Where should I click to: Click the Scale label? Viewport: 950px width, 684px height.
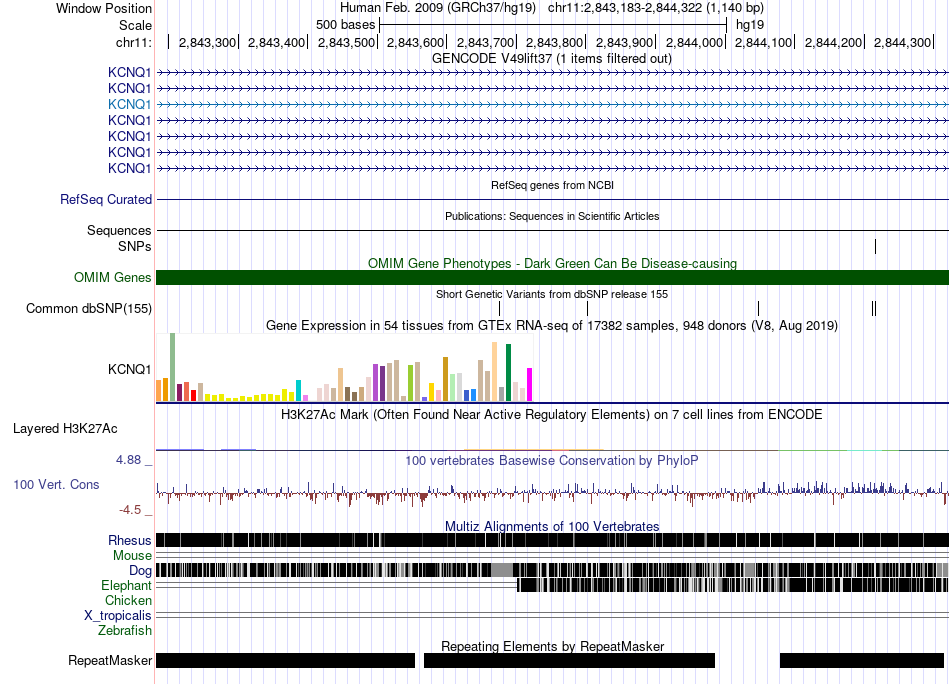tap(135, 25)
